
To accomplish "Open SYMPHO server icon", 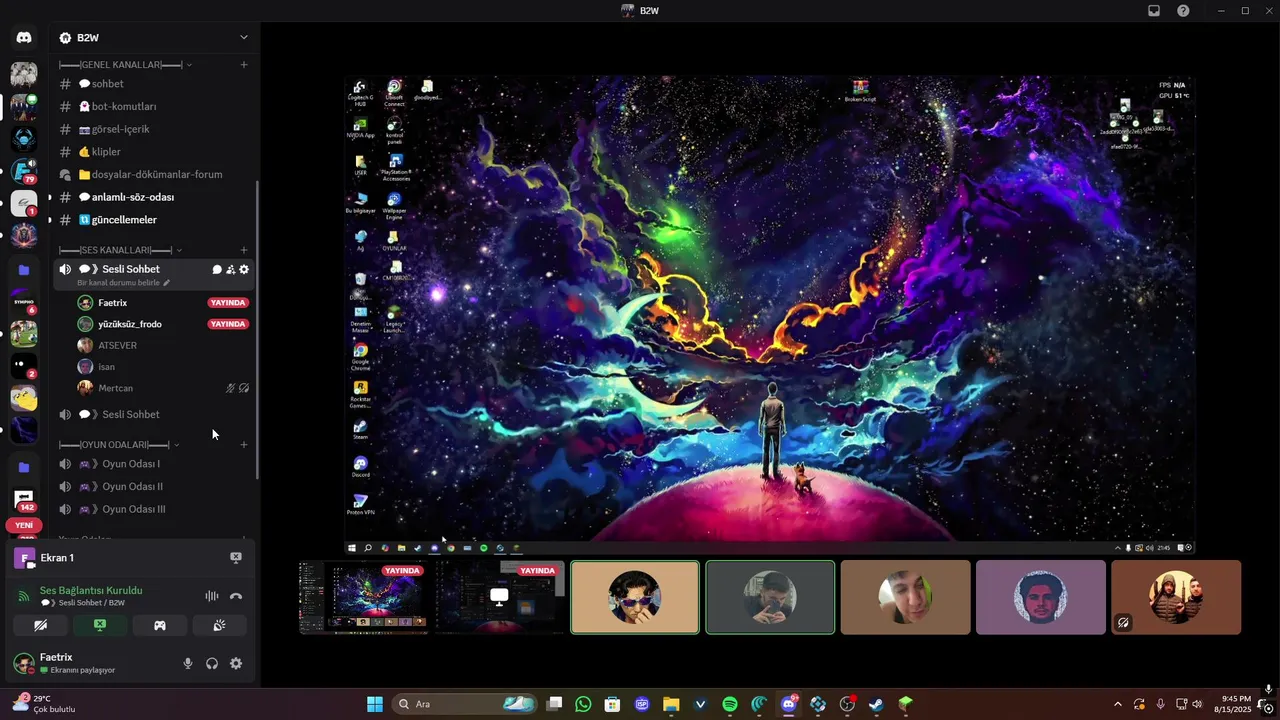I will click(x=24, y=301).
